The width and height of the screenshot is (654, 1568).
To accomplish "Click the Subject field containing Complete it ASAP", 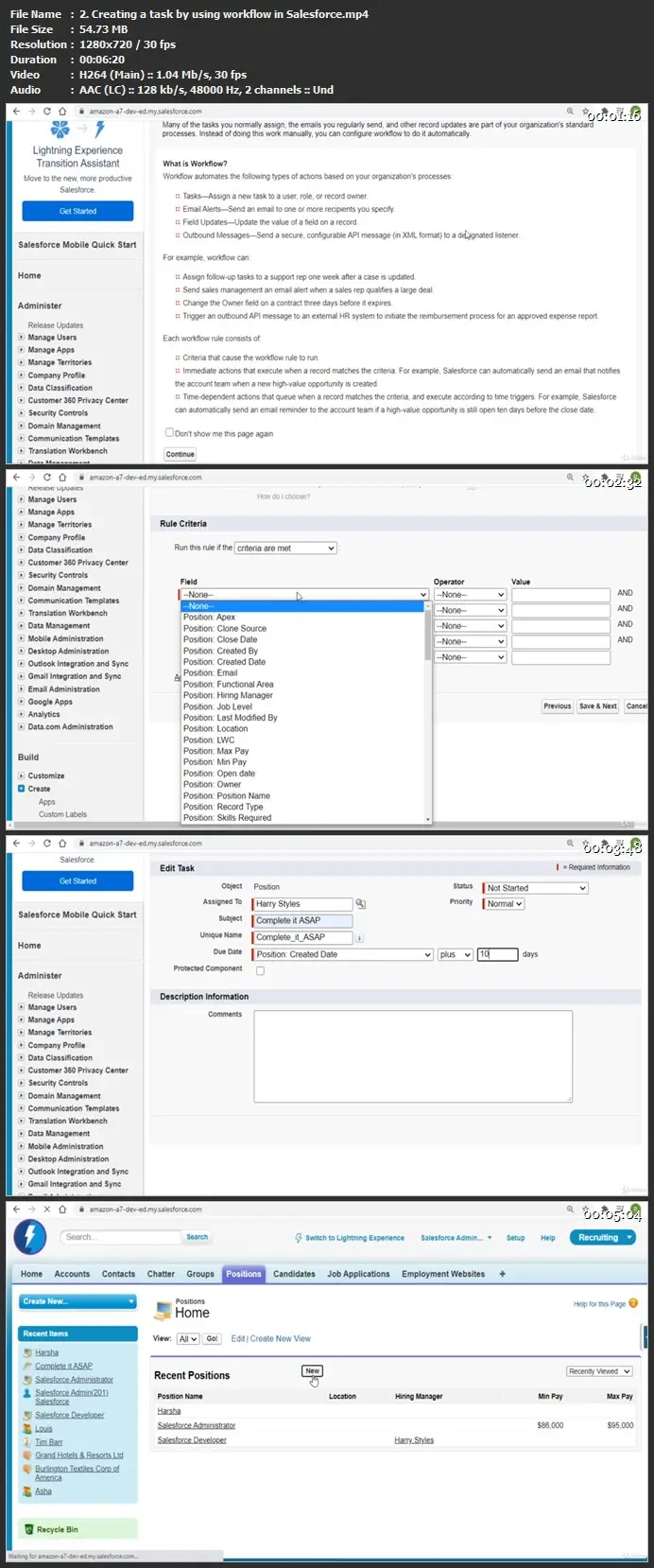I will coord(302,921).
